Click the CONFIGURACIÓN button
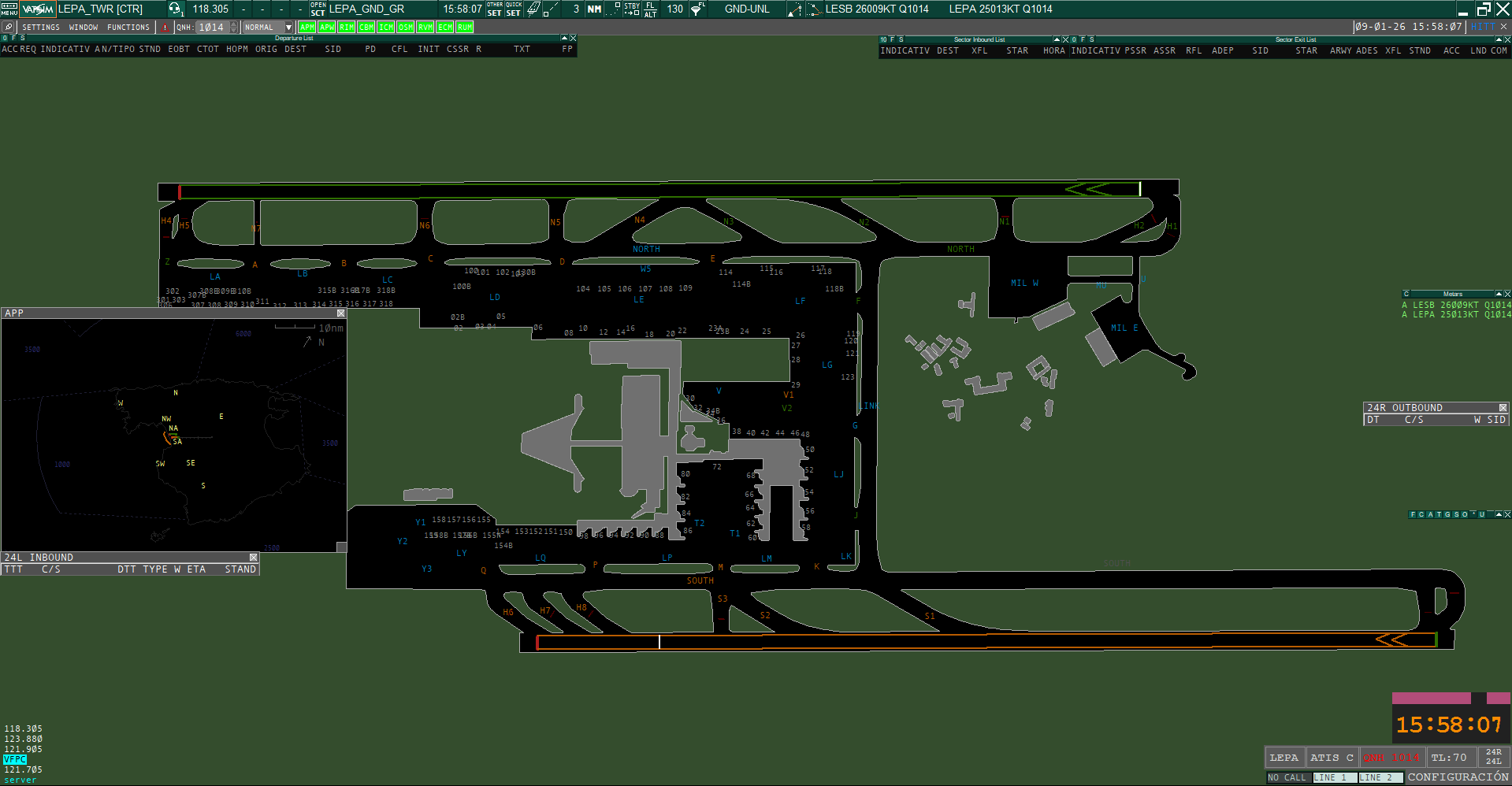Image resolution: width=1512 pixels, height=786 pixels. tap(1458, 777)
